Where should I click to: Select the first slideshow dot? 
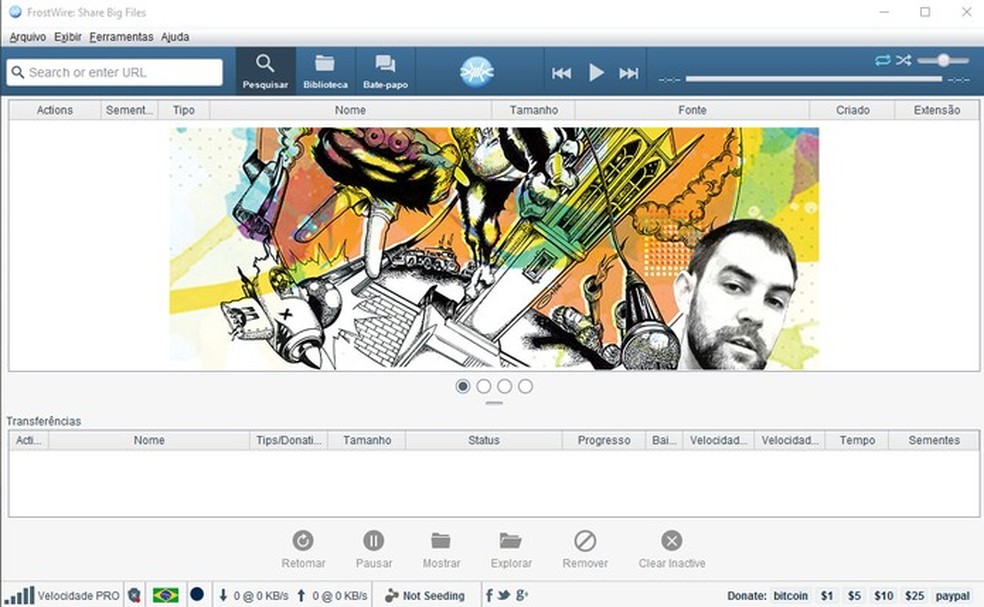pyautogui.click(x=463, y=386)
